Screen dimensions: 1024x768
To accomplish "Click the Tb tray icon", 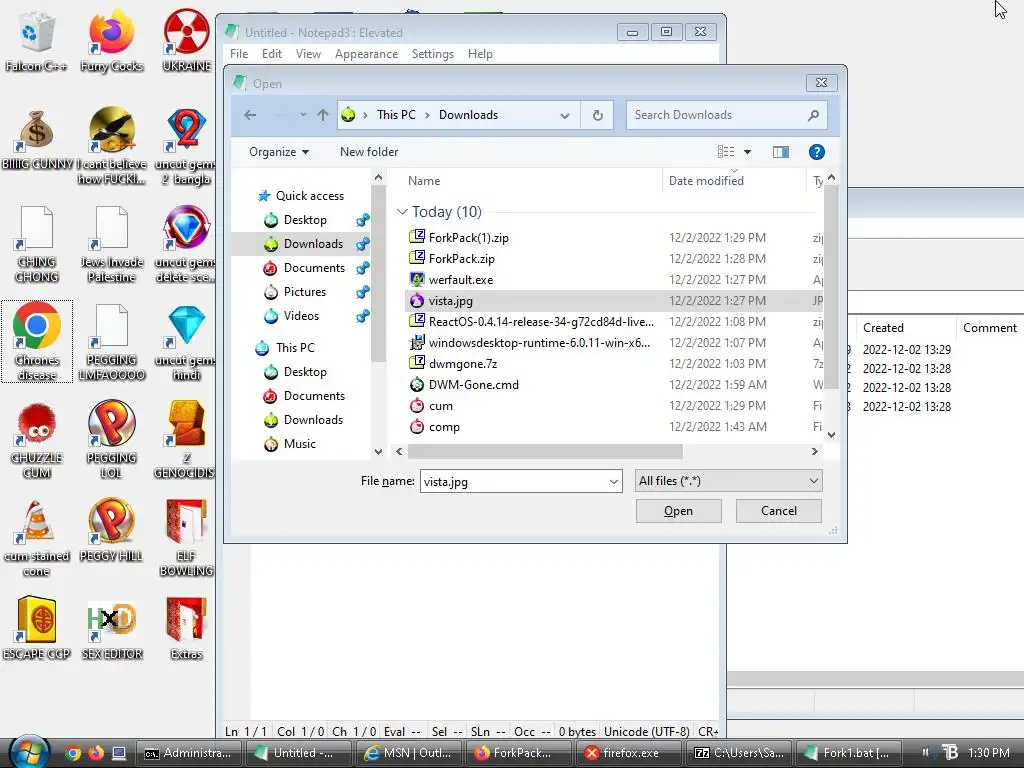I will [x=950, y=753].
